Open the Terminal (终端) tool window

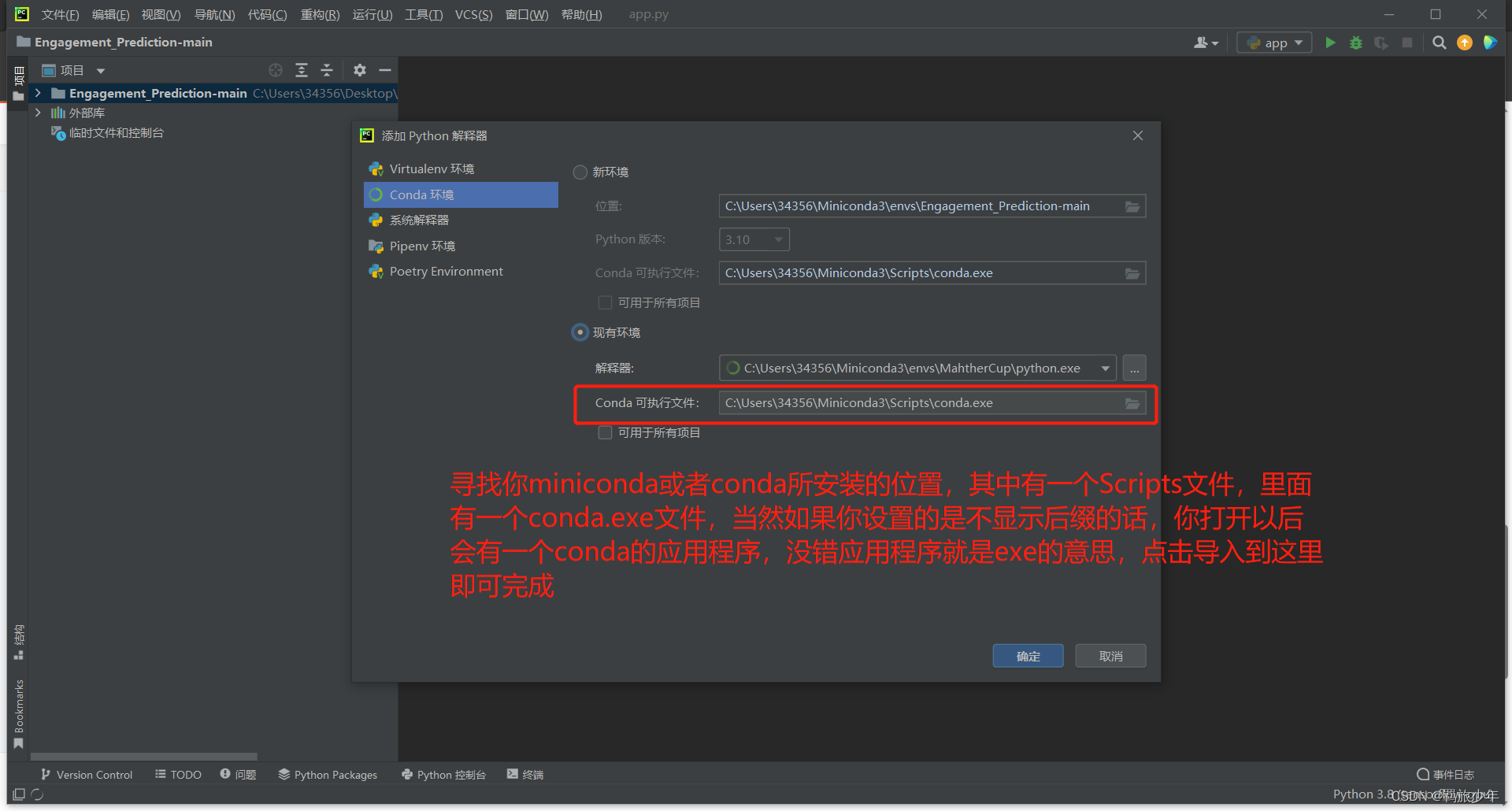tap(525, 775)
